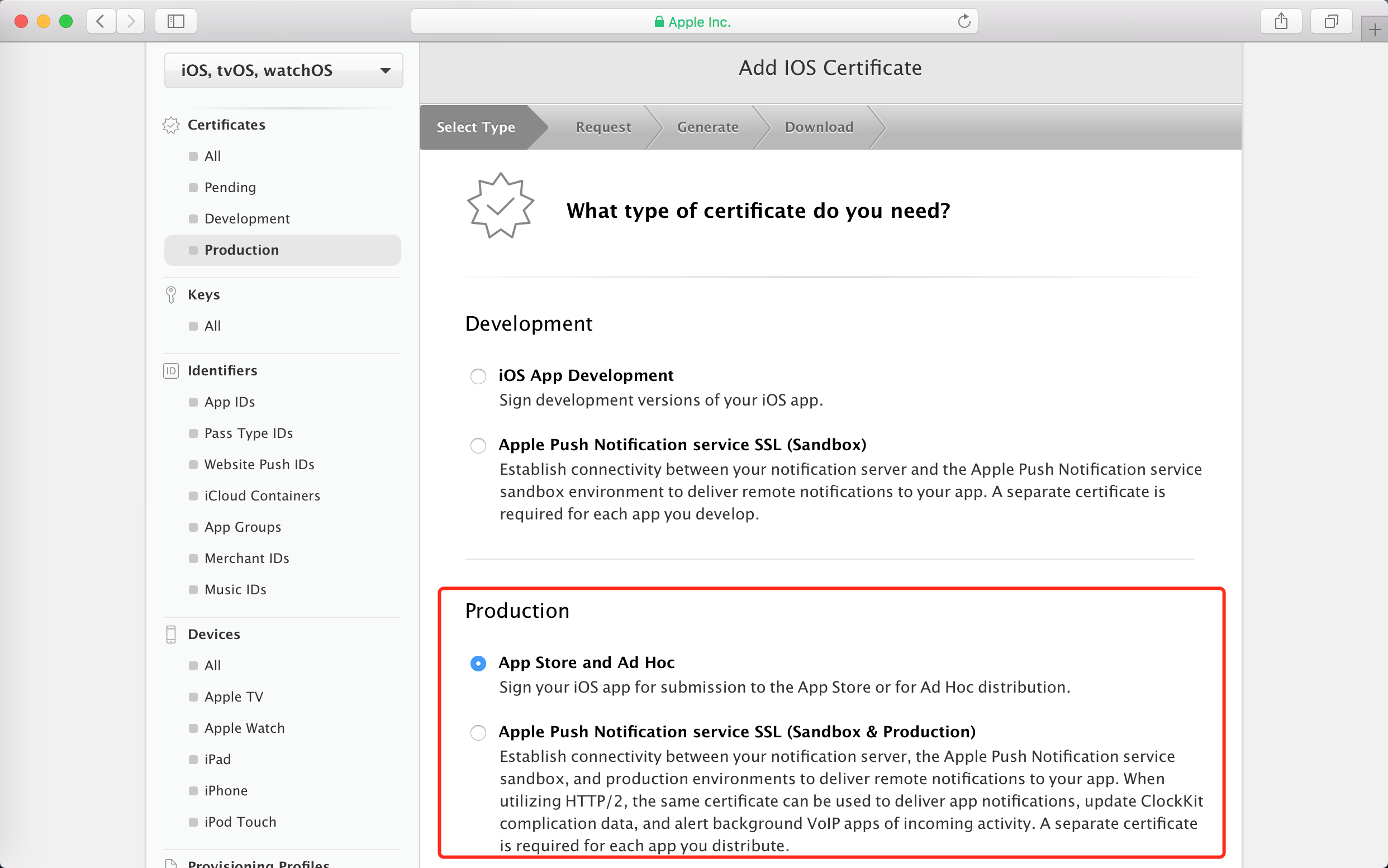The image size is (1388, 868).
Task: Click the Generate step tab
Action: (708, 127)
